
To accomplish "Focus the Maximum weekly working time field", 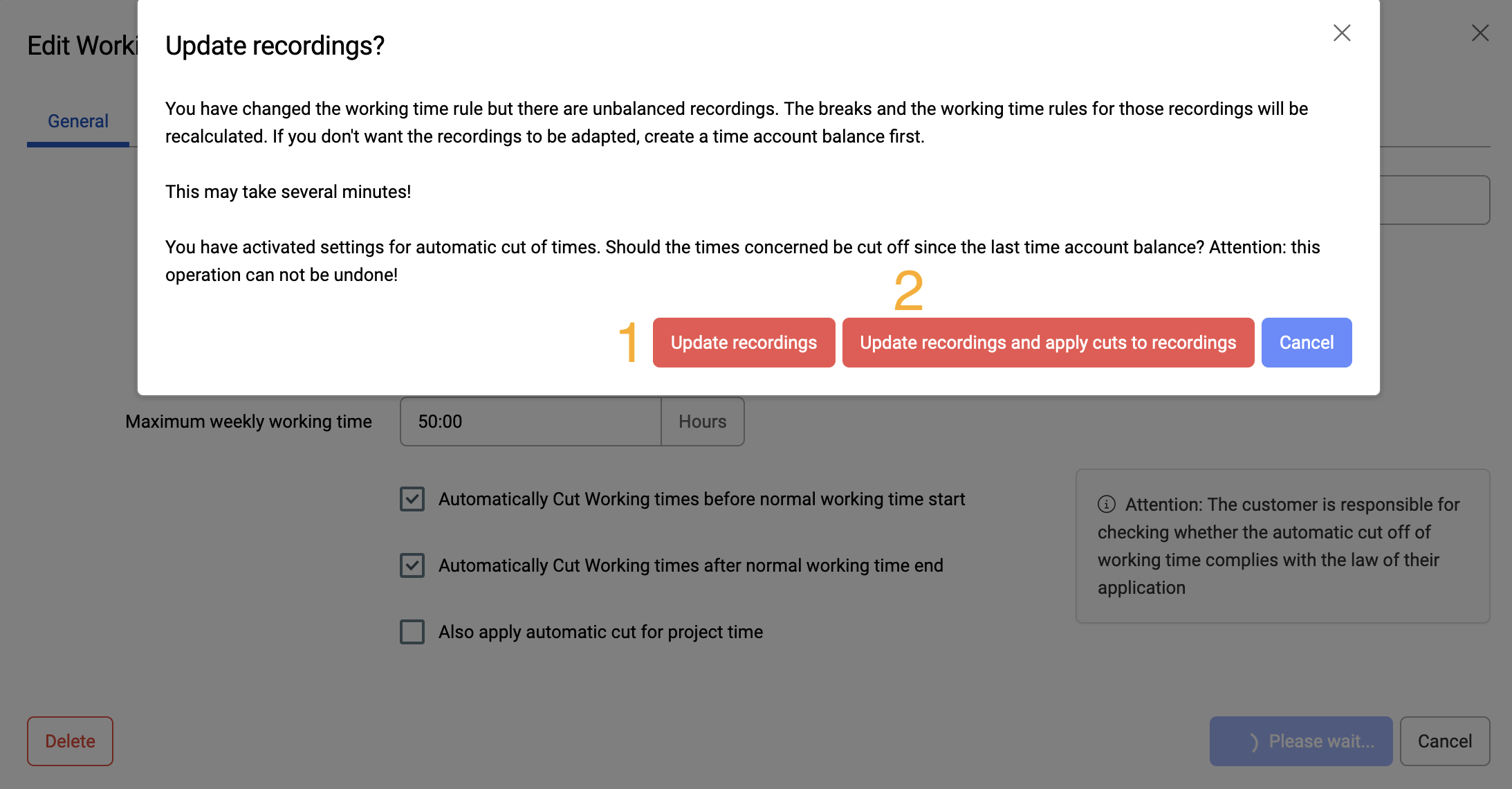I will click(x=531, y=421).
